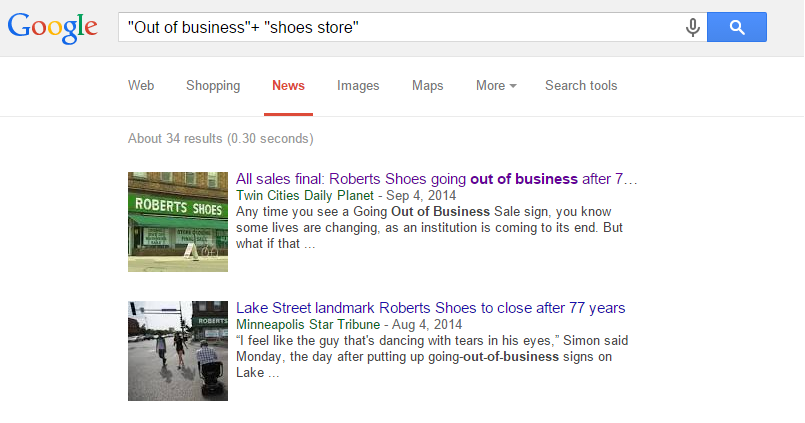Switch to the Web tab
The height and width of the screenshot is (423, 805).
click(141, 86)
